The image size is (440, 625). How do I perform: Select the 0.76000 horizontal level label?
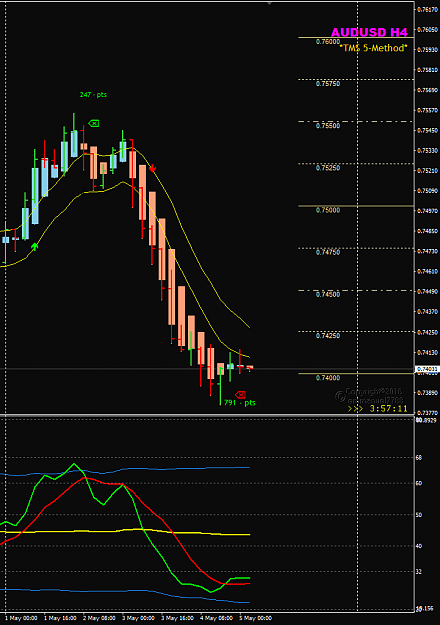[328, 42]
